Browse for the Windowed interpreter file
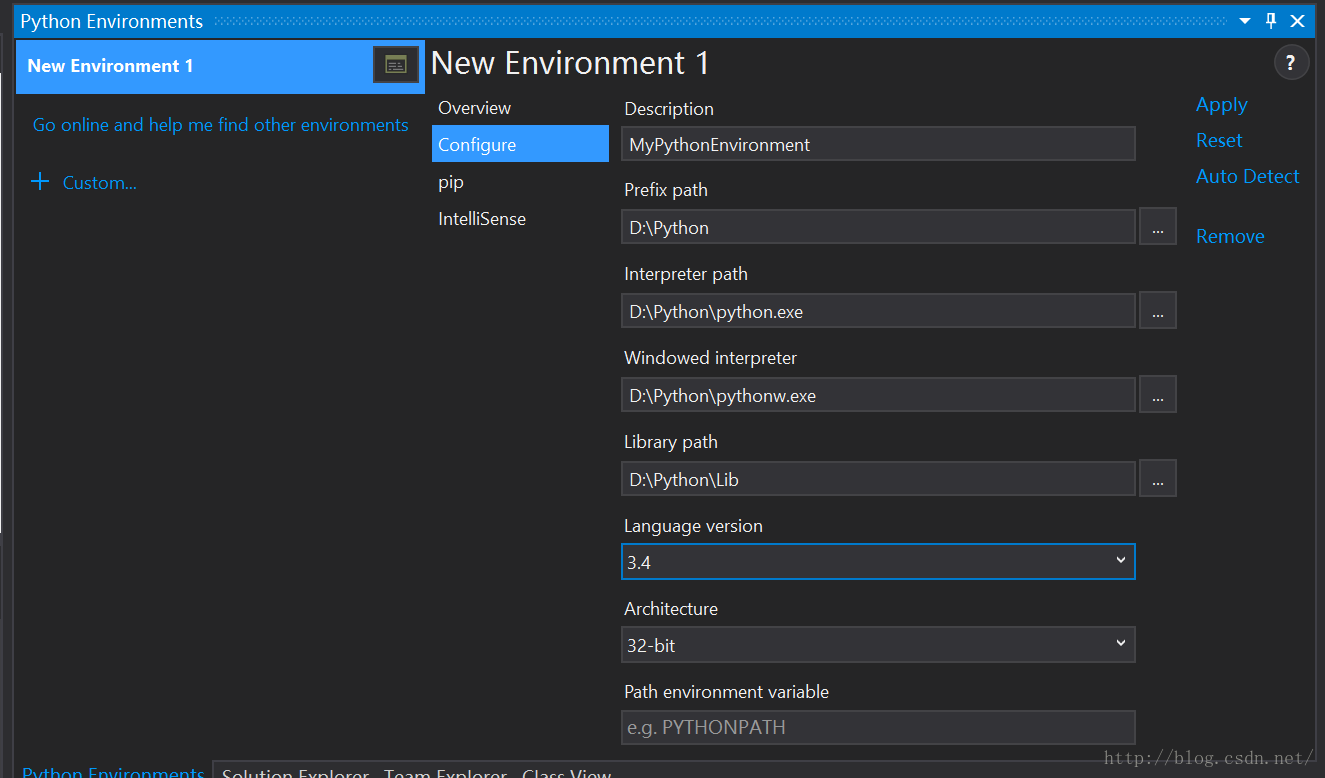The image size is (1325, 778). (1157, 396)
